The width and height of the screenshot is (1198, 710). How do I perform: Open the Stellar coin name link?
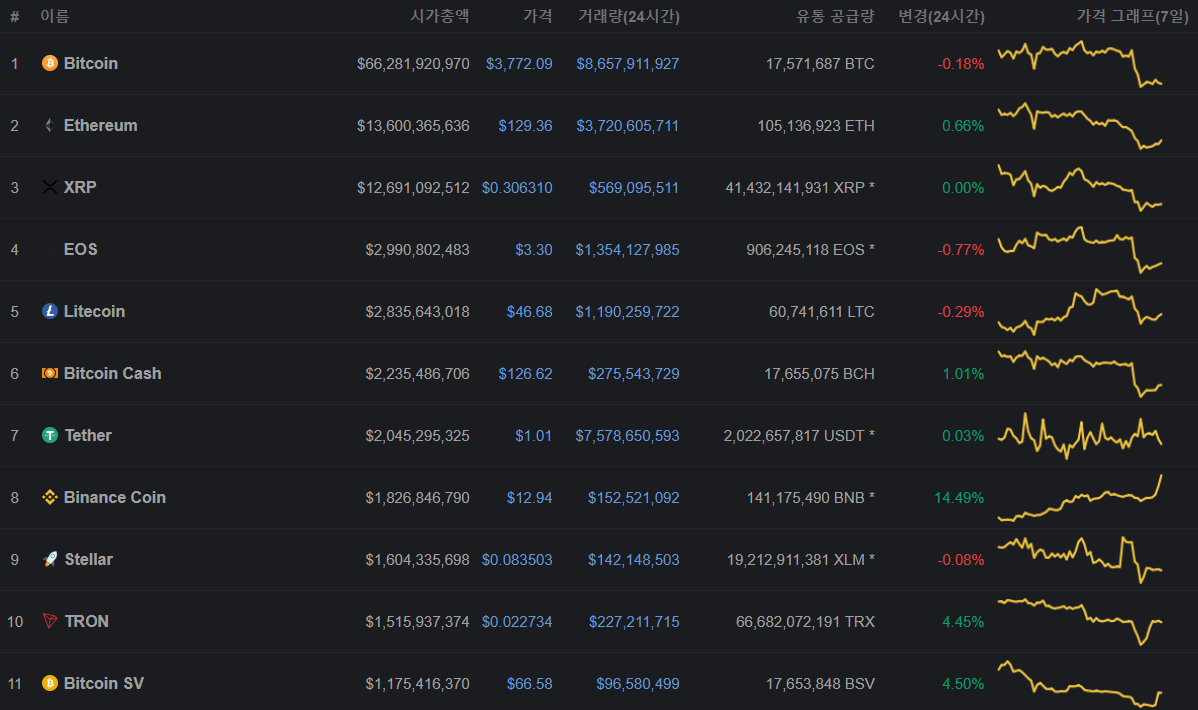89,559
